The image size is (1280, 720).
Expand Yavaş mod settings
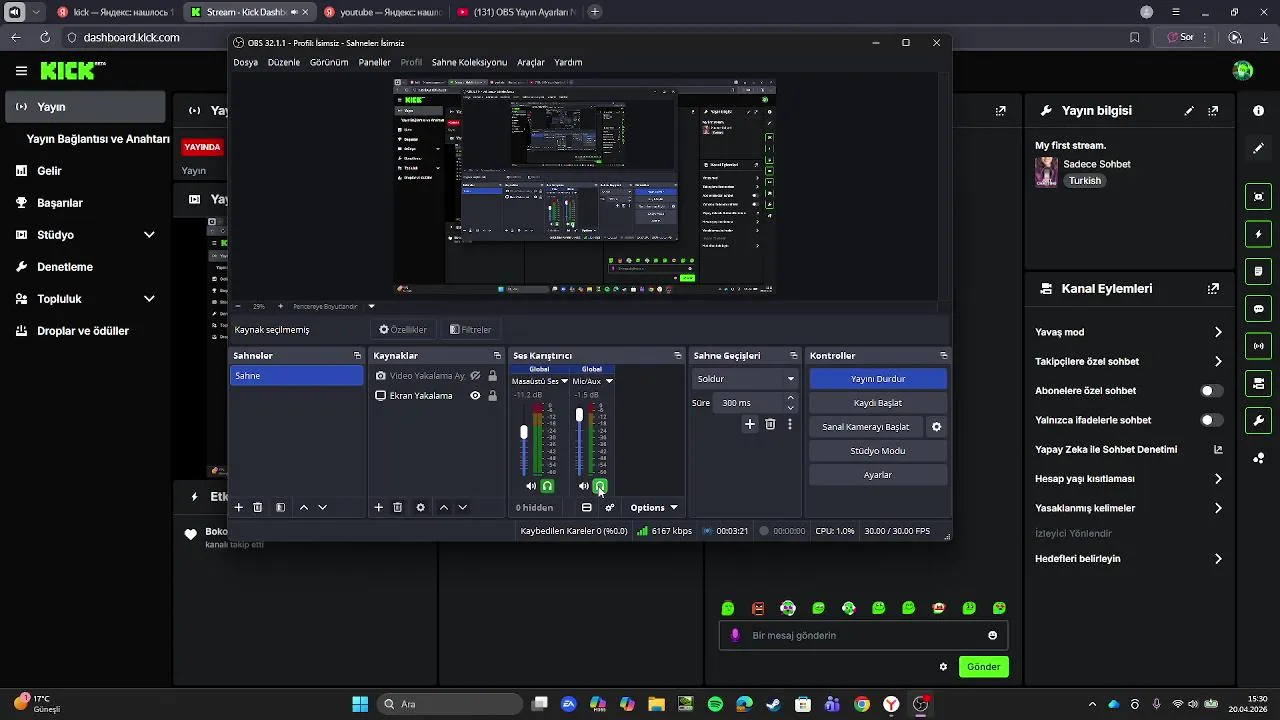click(1218, 332)
